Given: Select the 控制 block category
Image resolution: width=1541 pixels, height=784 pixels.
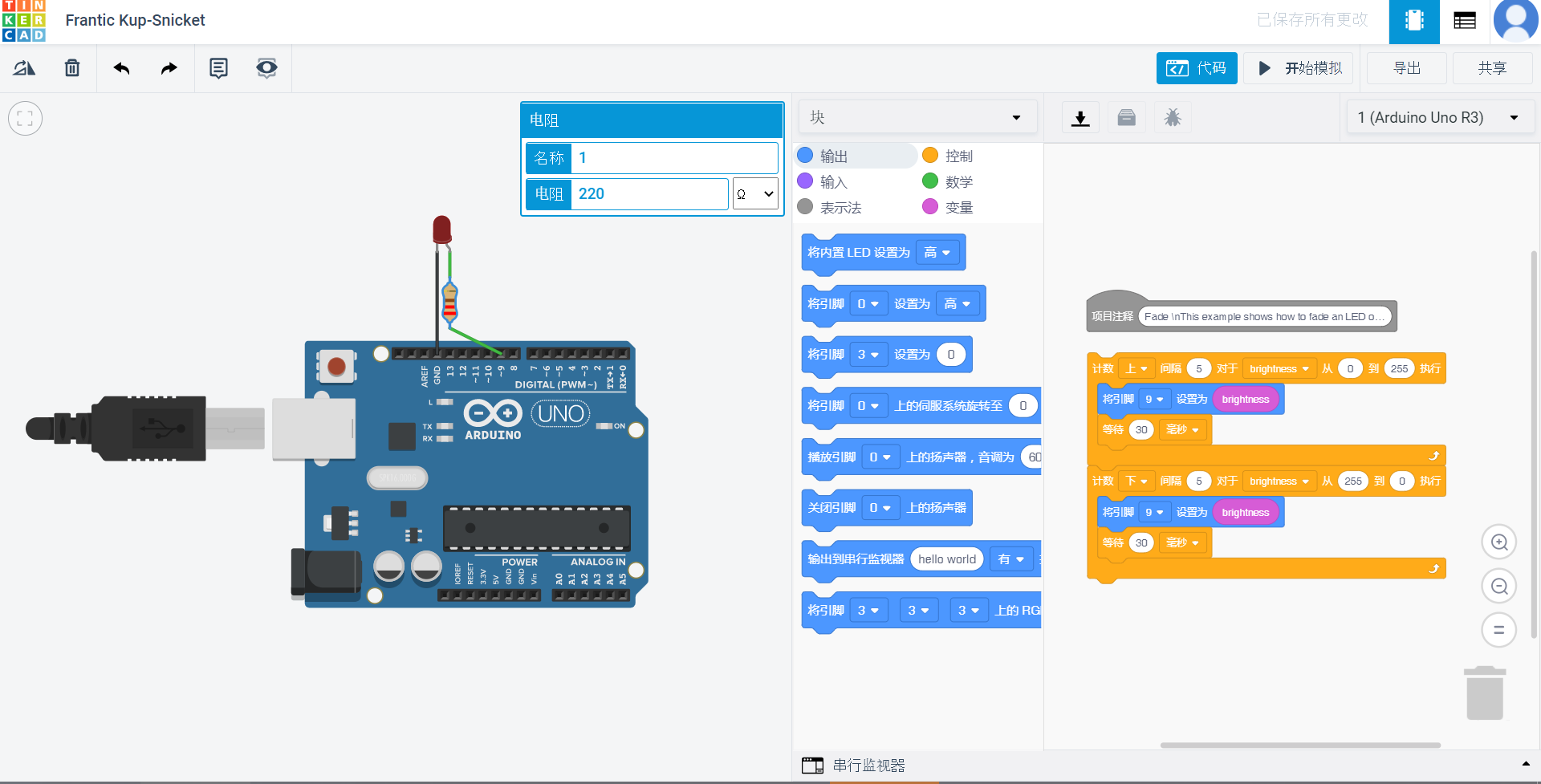Looking at the screenshot, I should 948,156.
